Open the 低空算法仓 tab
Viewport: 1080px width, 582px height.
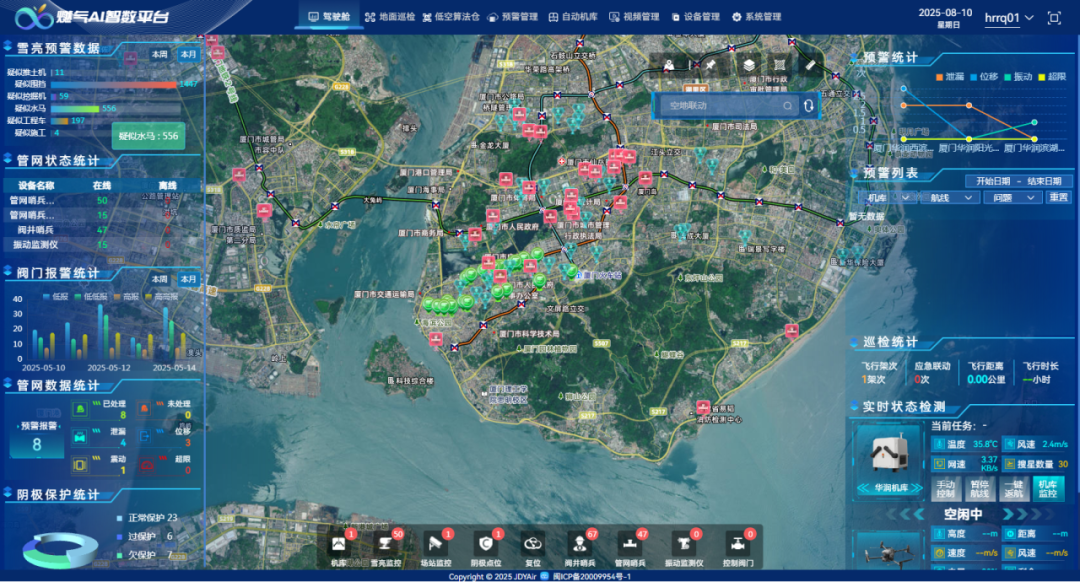[x=451, y=17]
